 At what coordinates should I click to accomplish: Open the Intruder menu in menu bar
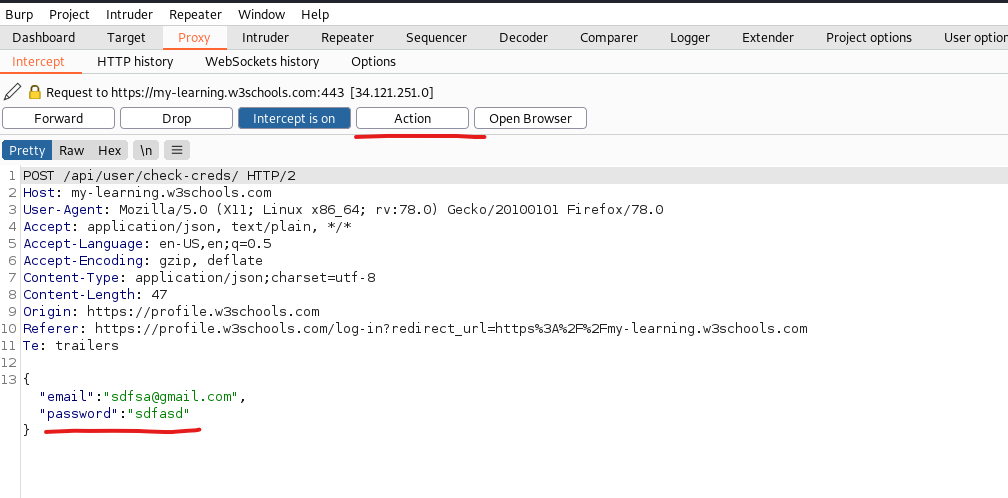point(129,14)
